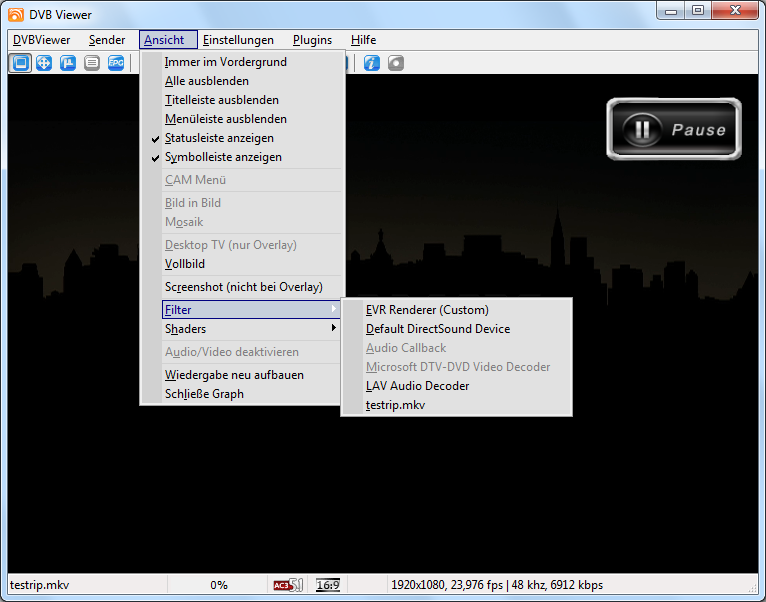Click the four-arrow toolbar icon
The height and width of the screenshot is (602, 766).
(44, 63)
